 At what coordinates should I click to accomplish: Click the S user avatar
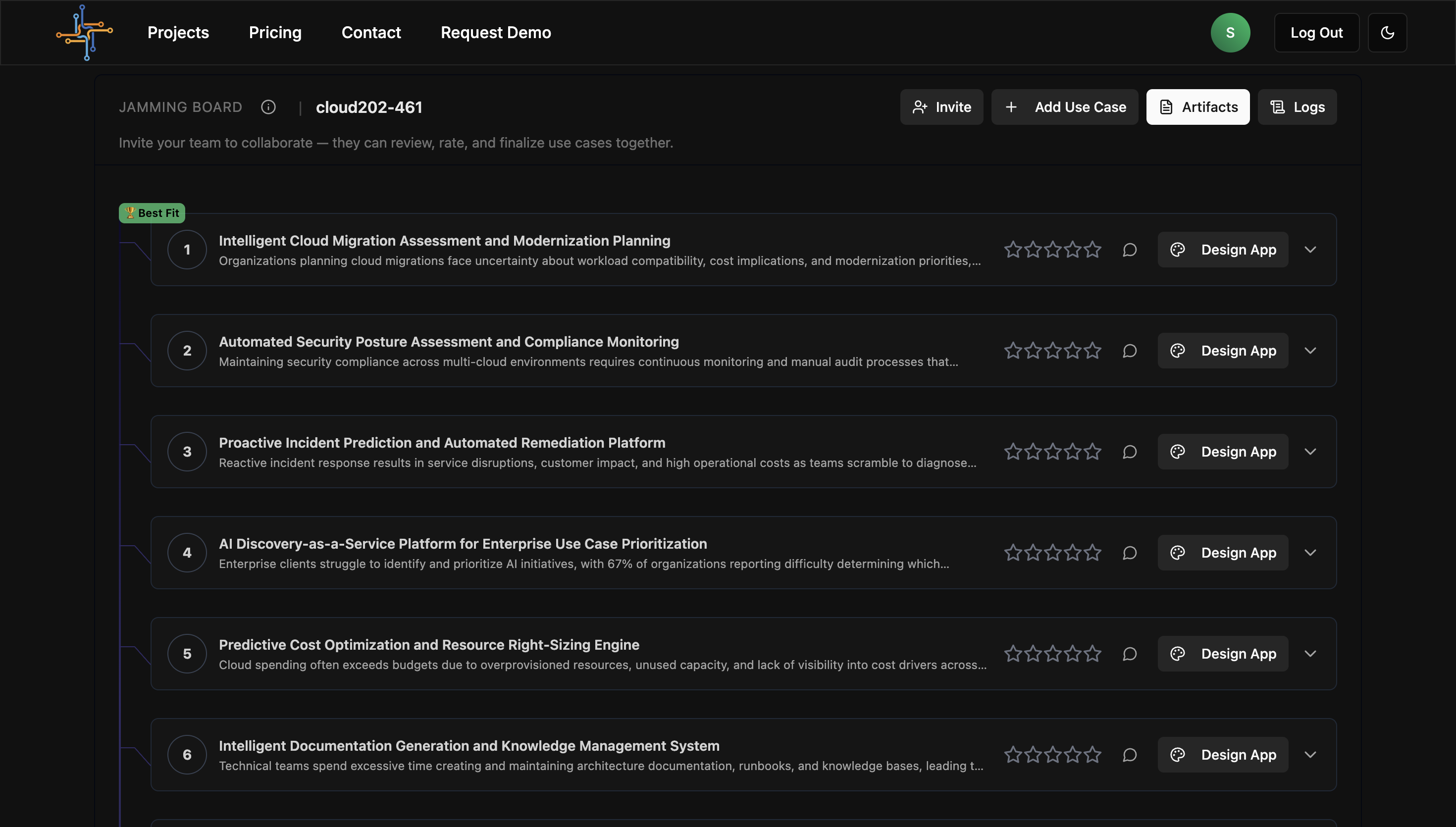(1230, 32)
